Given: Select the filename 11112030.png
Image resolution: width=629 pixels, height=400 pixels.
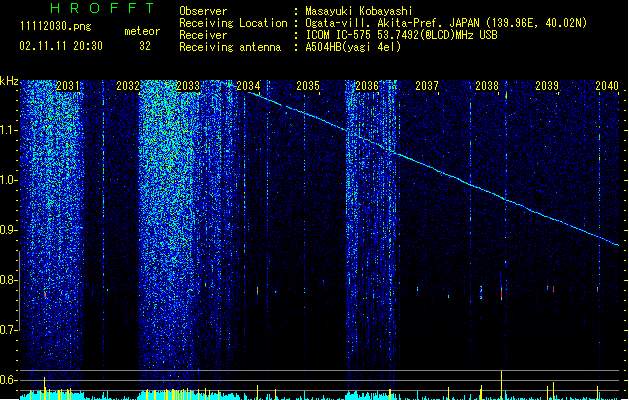Looking at the screenshot, I should point(56,26).
